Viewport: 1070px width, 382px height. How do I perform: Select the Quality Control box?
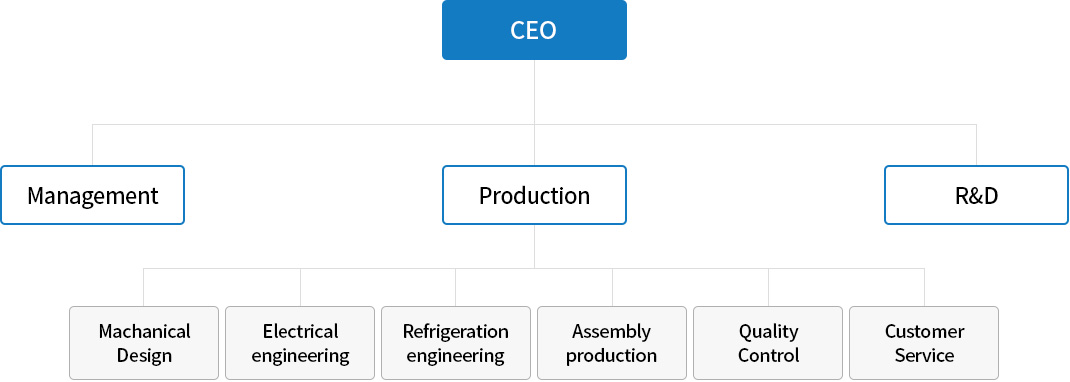(x=768, y=343)
